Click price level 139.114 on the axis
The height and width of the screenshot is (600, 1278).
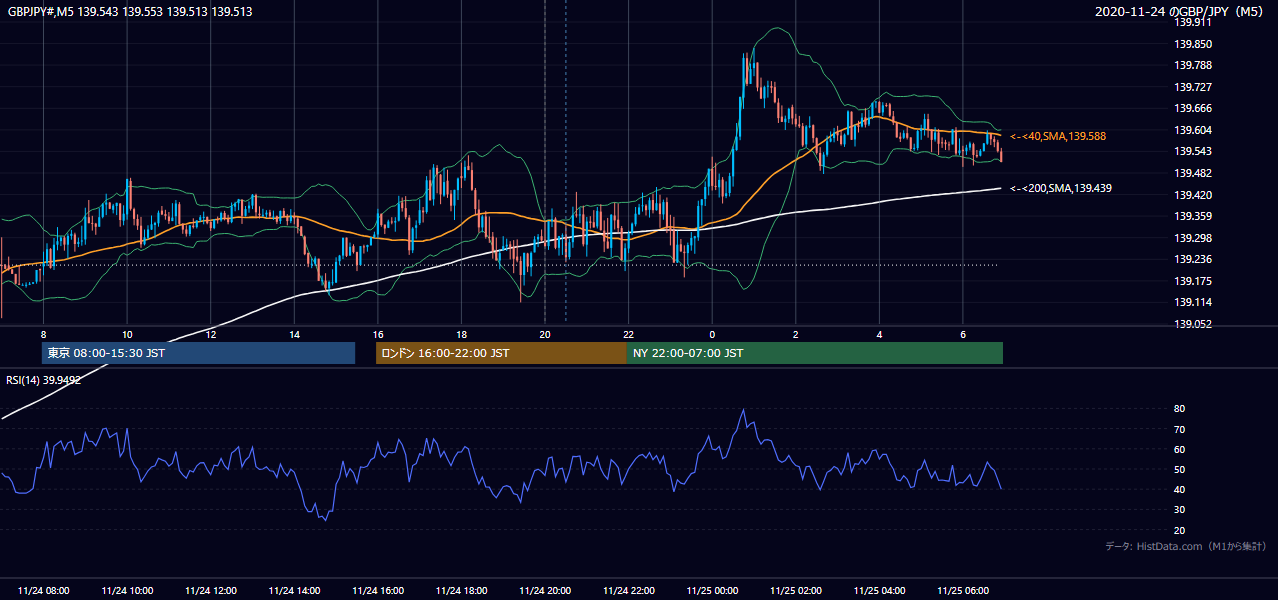pyautogui.click(x=1193, y=302)
